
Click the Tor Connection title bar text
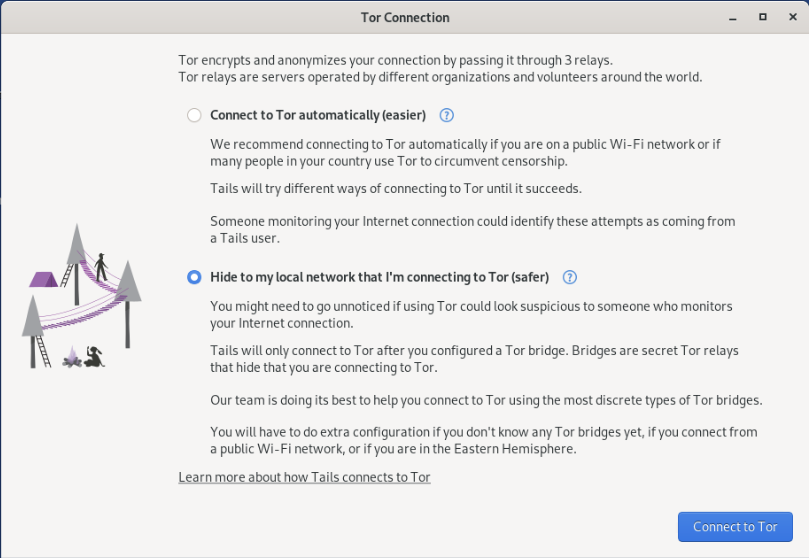(405, 18)
